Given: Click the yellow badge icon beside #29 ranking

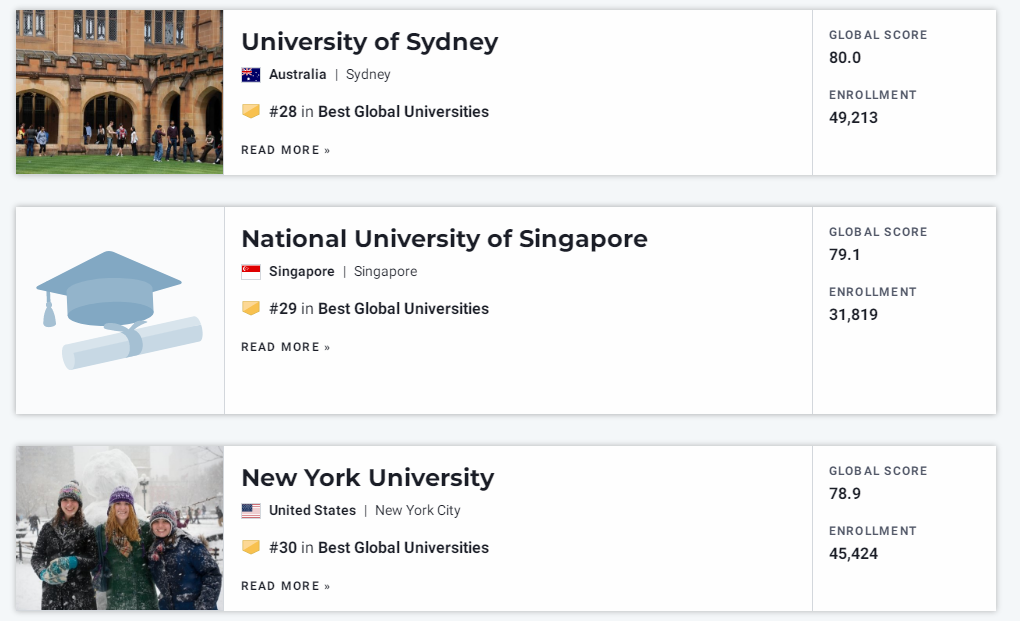Looking at the screenshot, I should pyautogui.click(x=250, y=308).
